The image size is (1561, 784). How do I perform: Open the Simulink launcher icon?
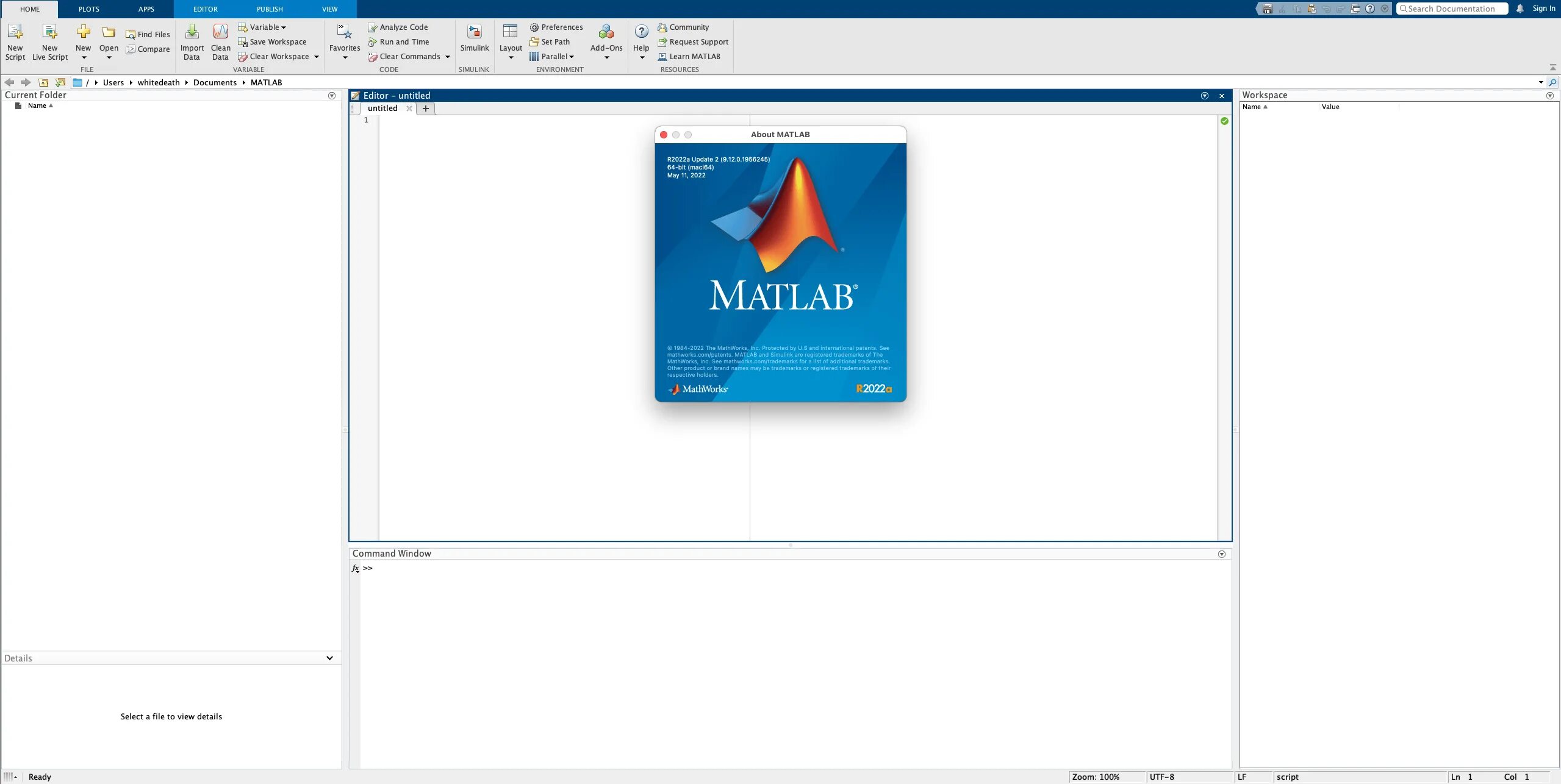[x=474, y=32]
